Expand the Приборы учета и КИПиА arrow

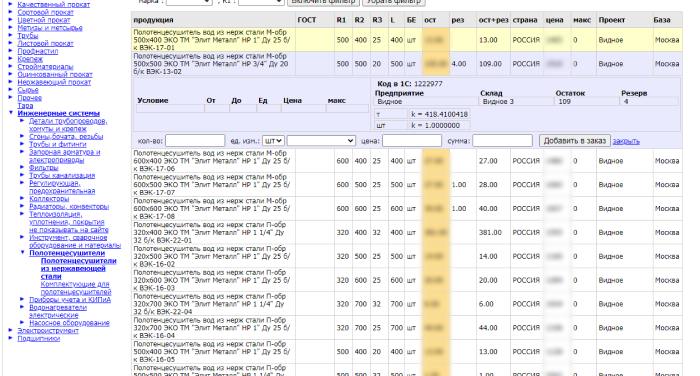click(22, 299)
